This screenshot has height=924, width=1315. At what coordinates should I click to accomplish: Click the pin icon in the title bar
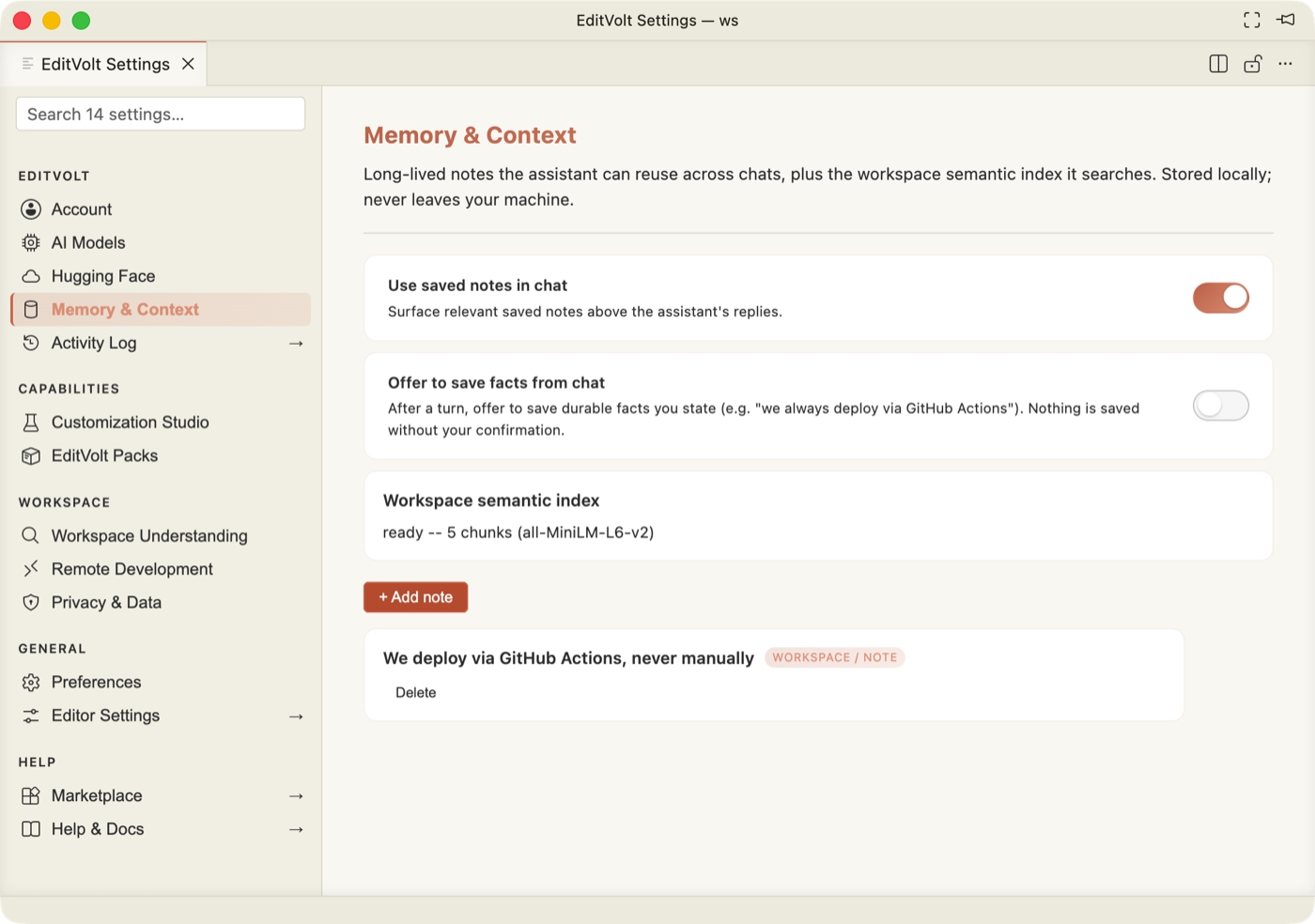pyautogui.click(x=1286, y=20)
